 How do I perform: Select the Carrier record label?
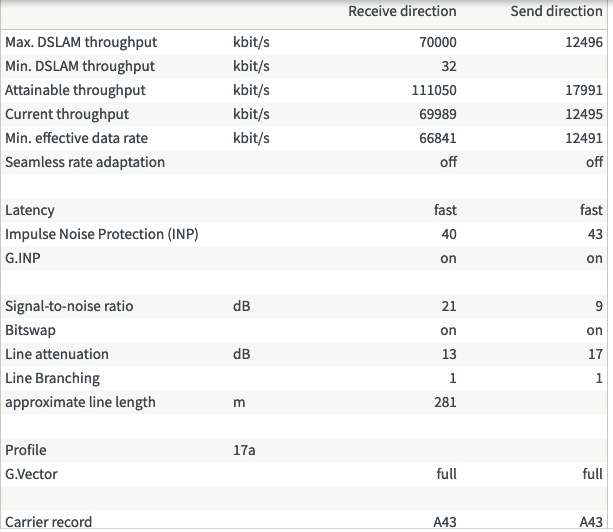(49, 521)
